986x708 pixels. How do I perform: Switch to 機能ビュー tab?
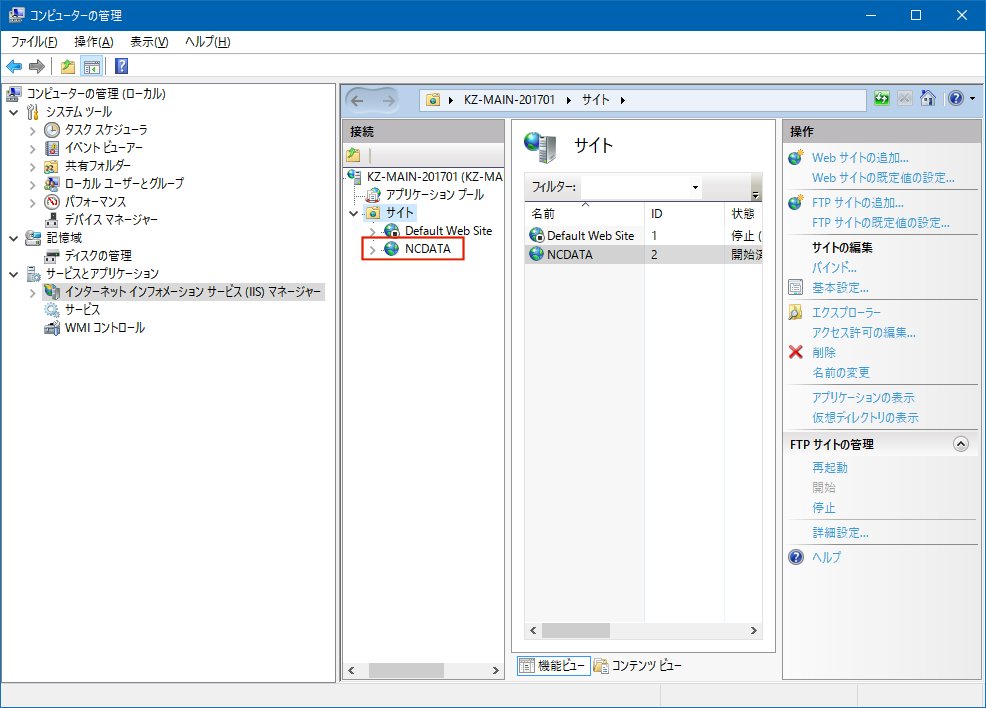pyautogui.click(x=553, y=665)
